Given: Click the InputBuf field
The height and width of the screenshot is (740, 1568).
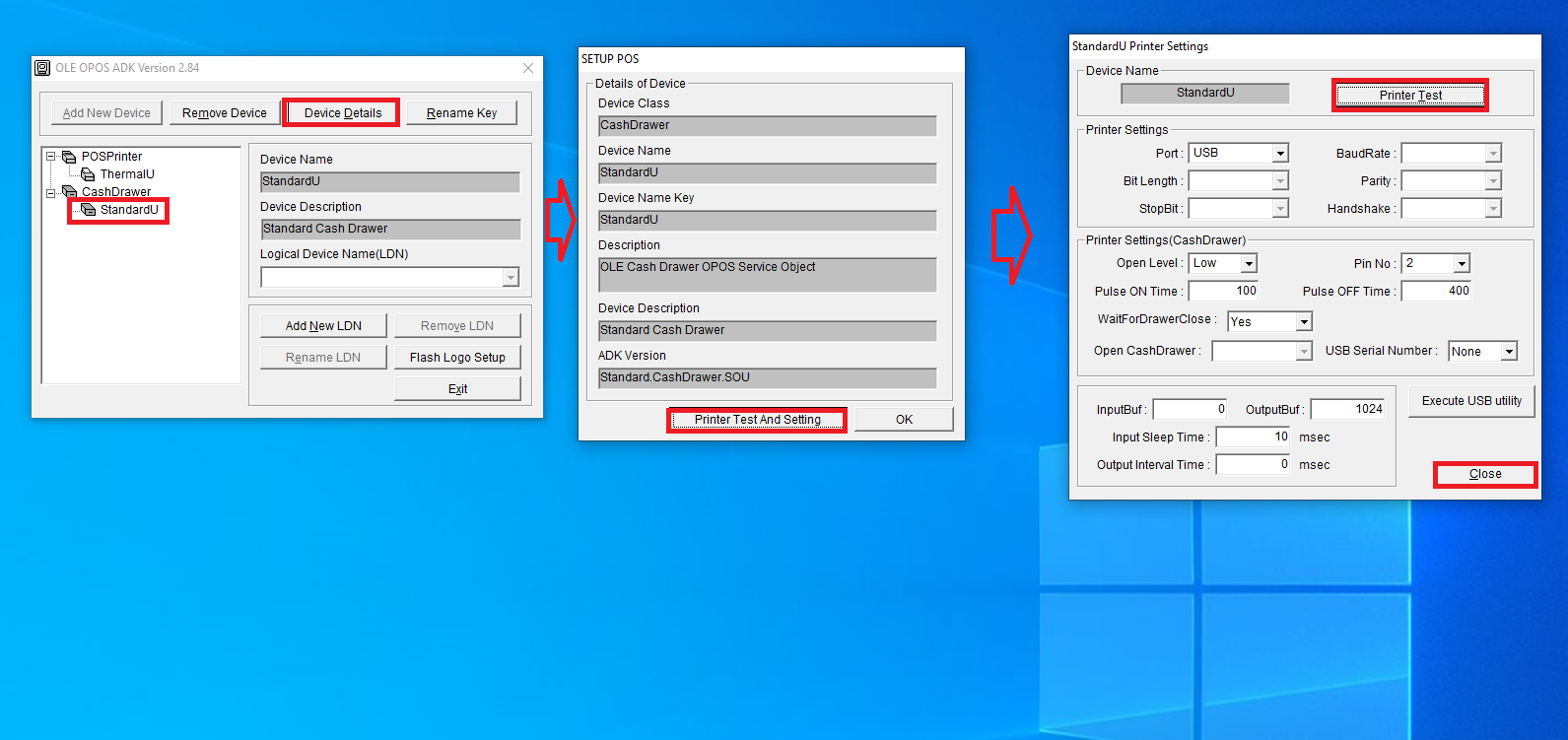Looking at the screenshot, I should pyautogui.click(x=1190, y=409).
